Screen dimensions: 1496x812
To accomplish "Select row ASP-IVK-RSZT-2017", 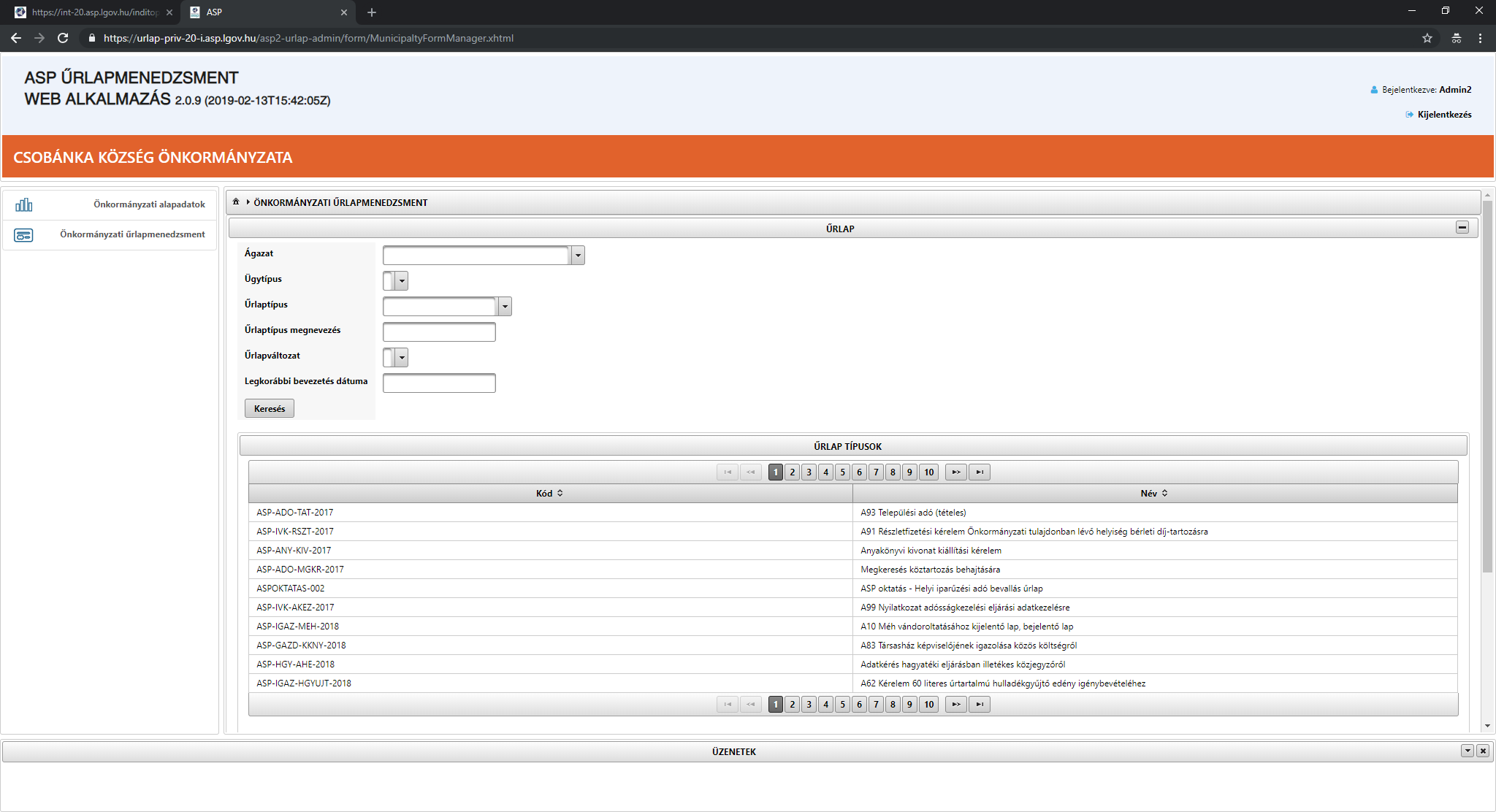I will 853,532.
